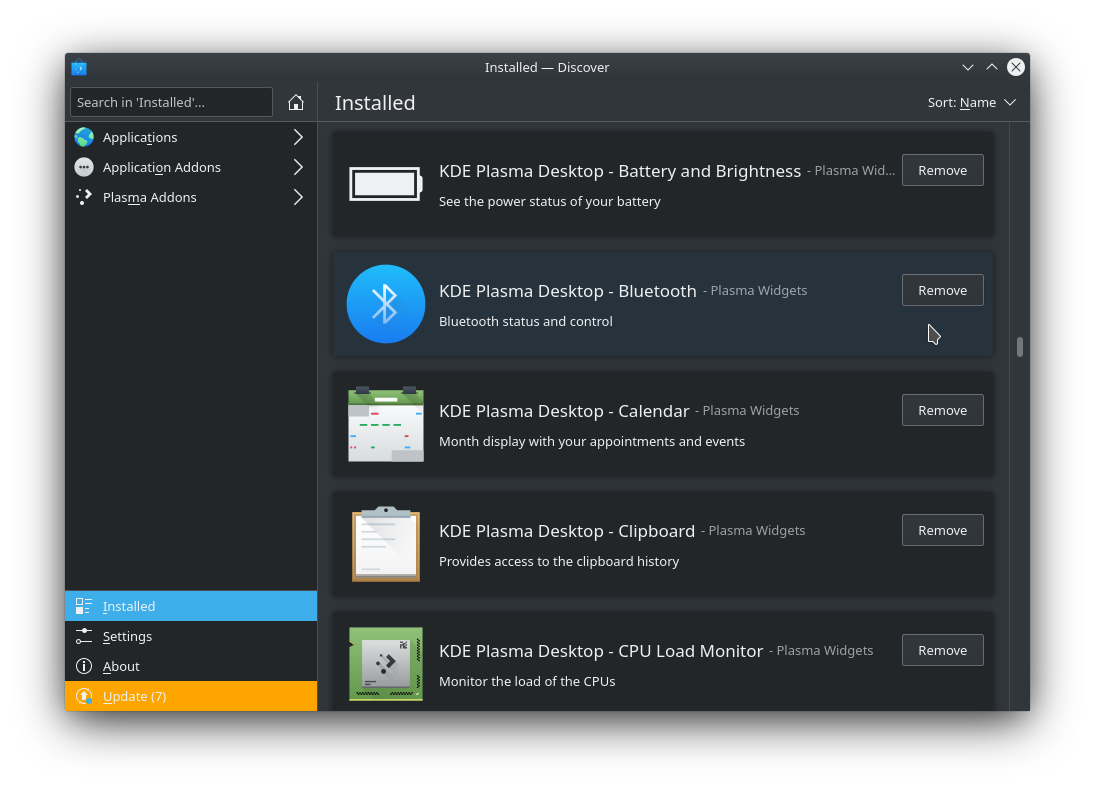Click 'Month display with your appointments and events'
Viewport: 1095px width, 788px height.
(x=592, y=442)
